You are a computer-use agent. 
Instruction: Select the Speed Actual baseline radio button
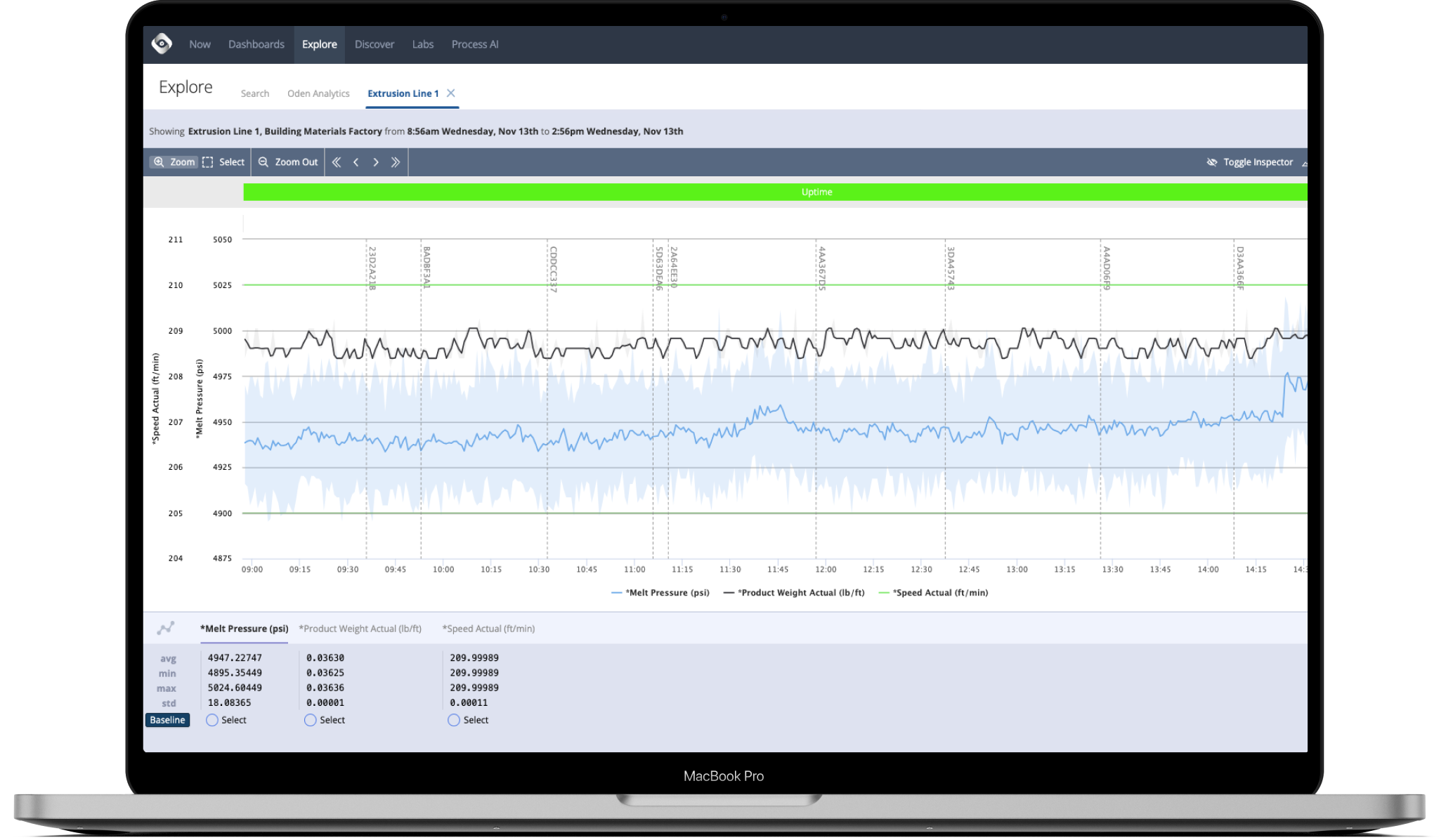(x=453, y=720)
